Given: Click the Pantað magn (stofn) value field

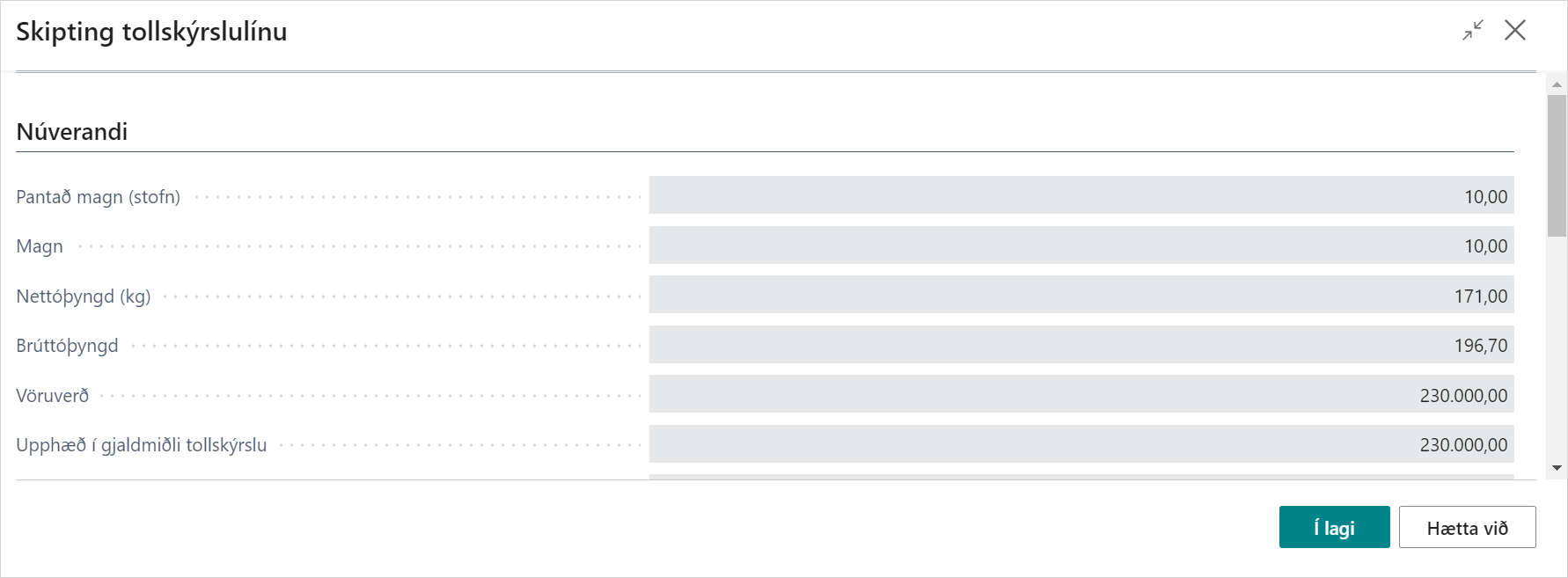Looking at the screenshot, I should [1081, 195].
